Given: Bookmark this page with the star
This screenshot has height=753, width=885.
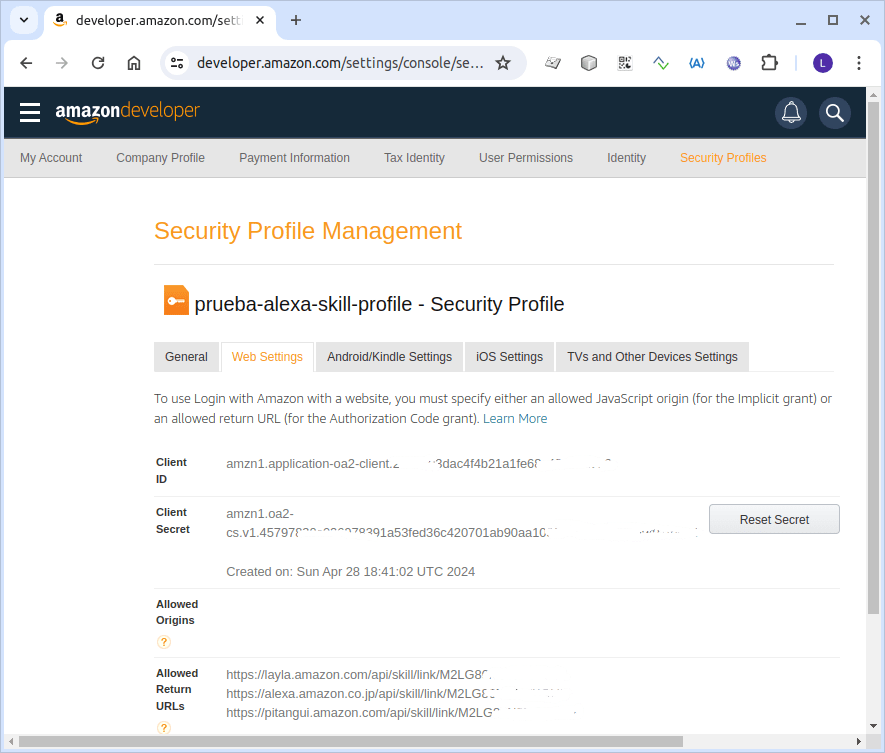Looking at the screenshot, I should click(503, 63).
